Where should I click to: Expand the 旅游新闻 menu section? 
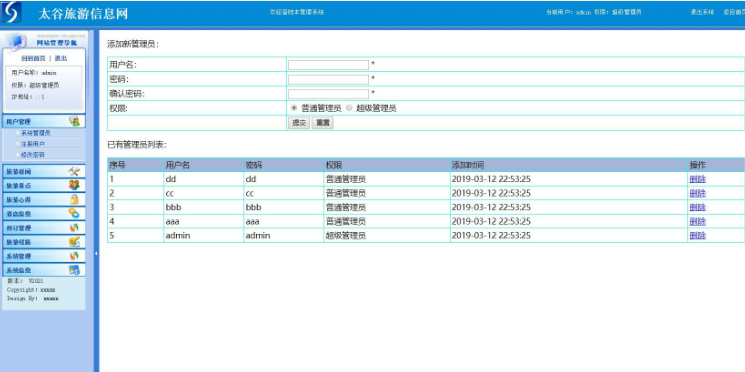(44, 172)
